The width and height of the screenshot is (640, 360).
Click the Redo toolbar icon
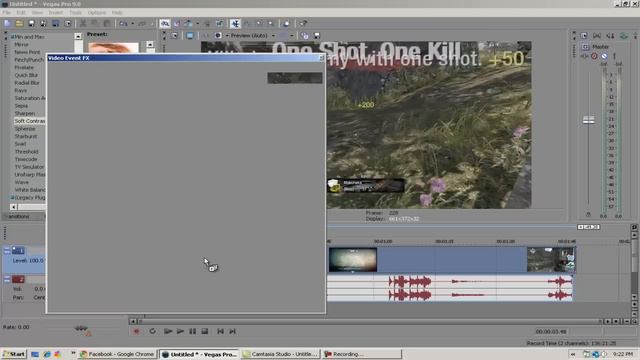[142, 24]
